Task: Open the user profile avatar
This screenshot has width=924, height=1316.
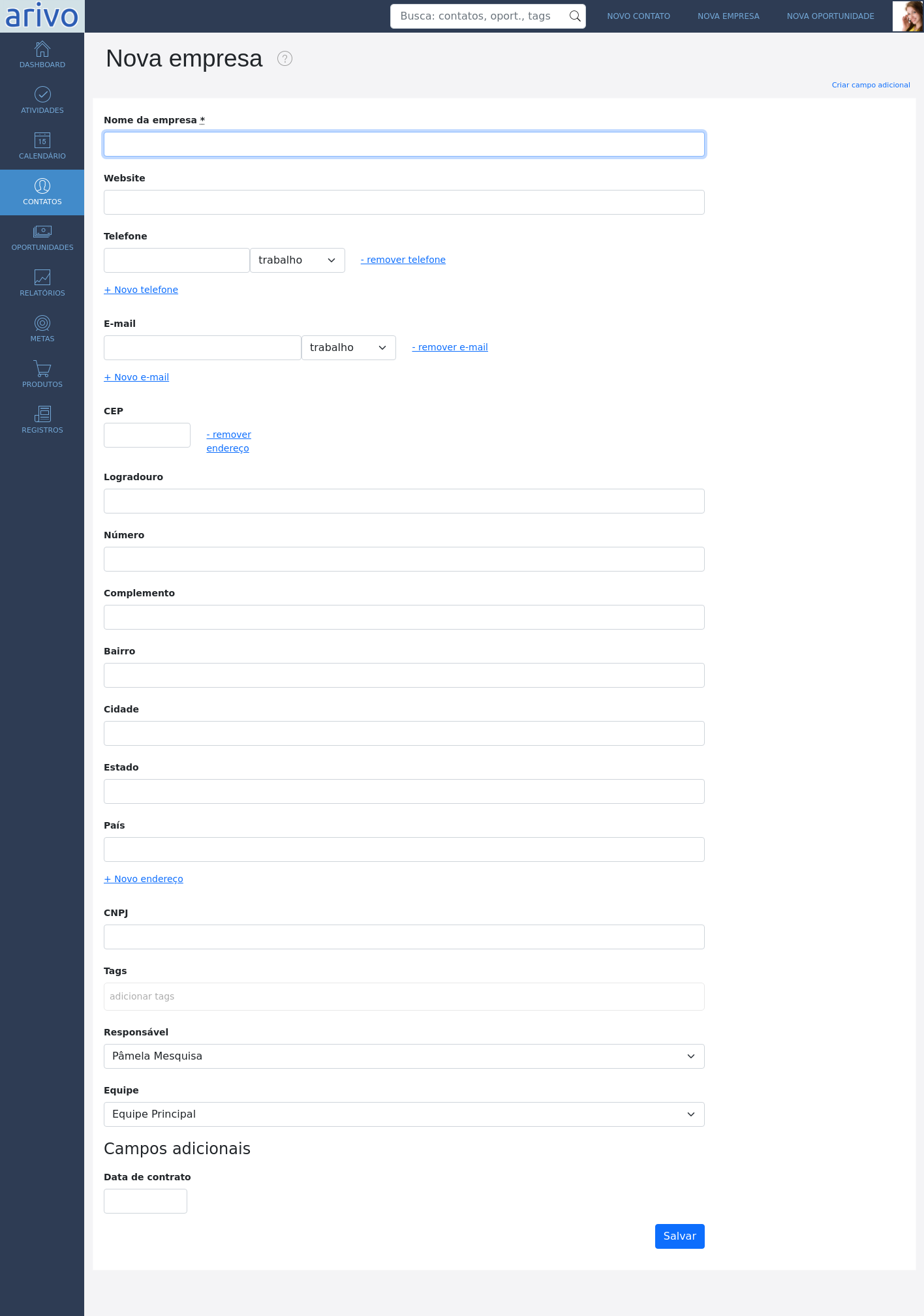Action: point(908,16)
